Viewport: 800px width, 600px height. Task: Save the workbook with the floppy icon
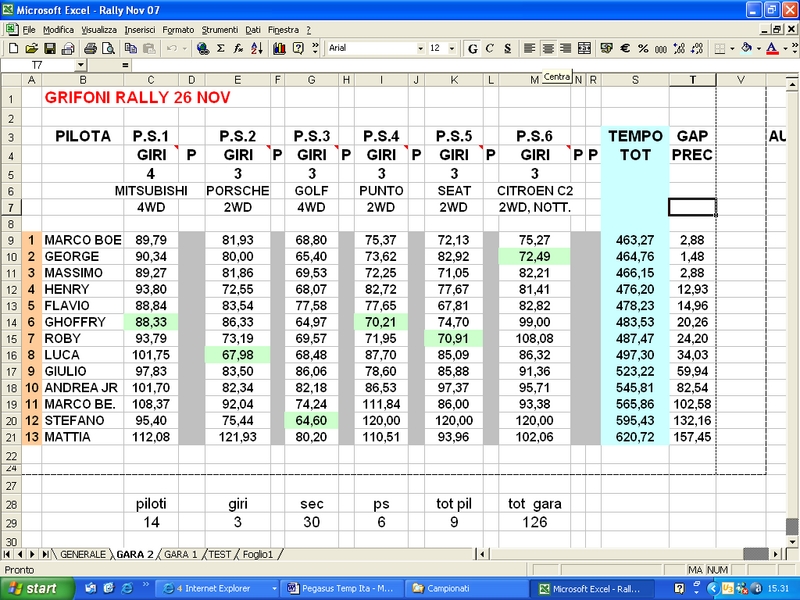[49, 48]
